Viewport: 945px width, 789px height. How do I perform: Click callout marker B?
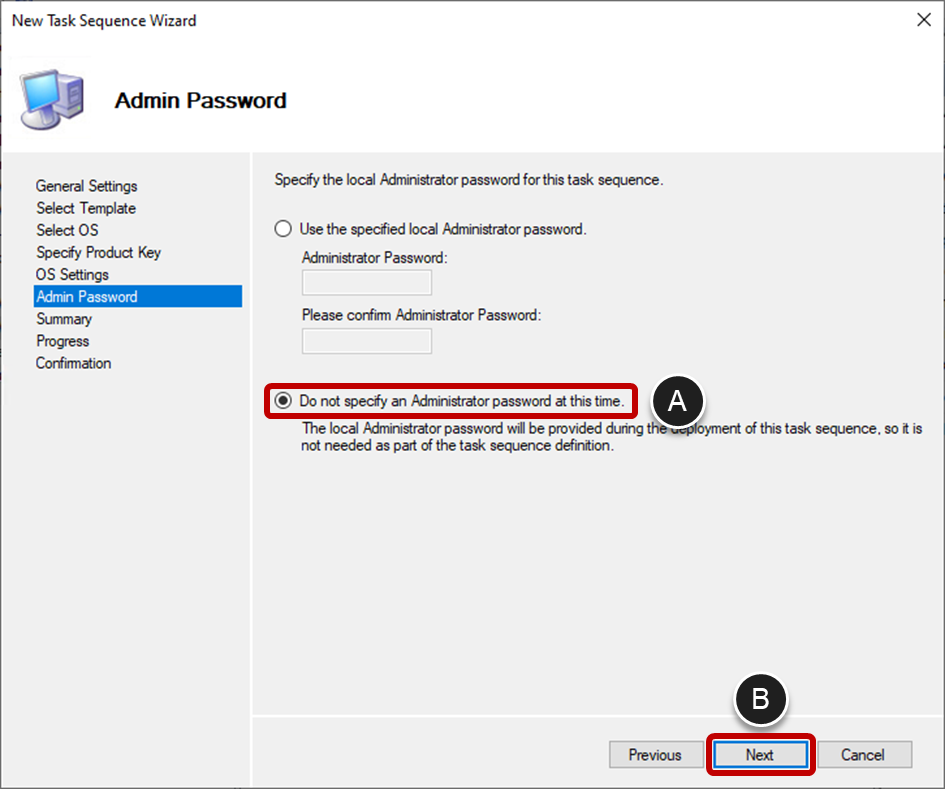point(761,700)
